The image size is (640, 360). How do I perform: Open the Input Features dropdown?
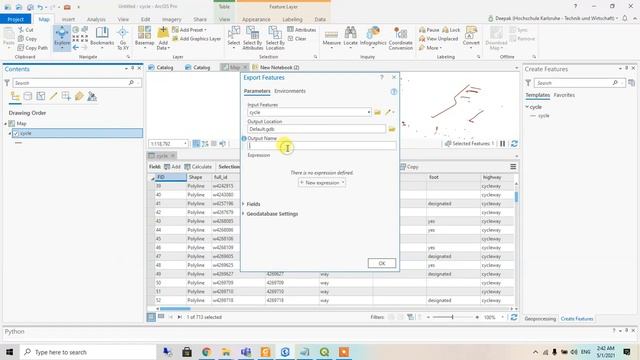[x=369, y=112]
